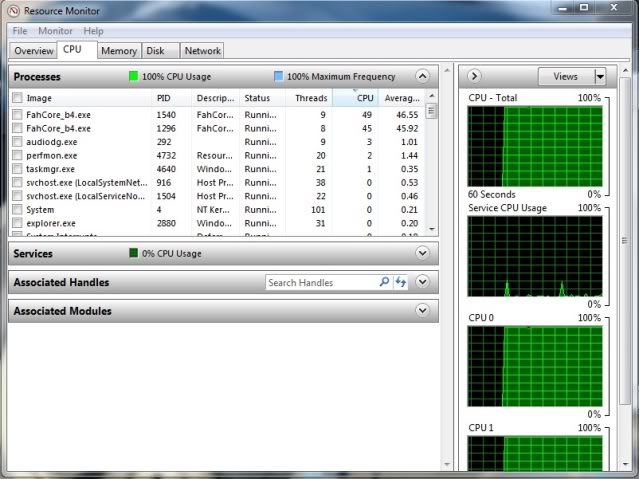The width and height of the screenshot is (639, 479).
Task: Click the graphs pane scrollbar down arrow
Action: [x=626, y=464]
